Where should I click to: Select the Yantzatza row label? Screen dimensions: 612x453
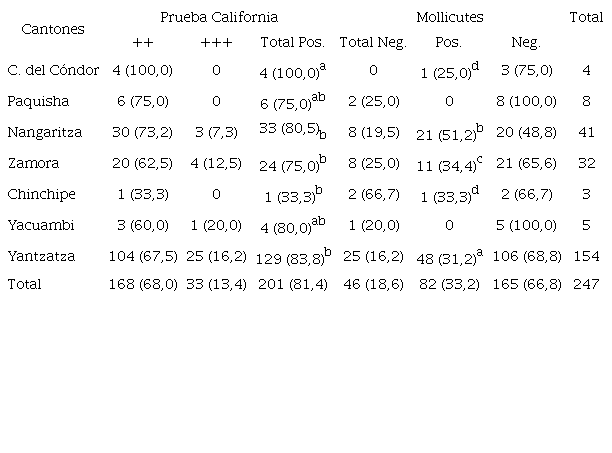coord(39,256)
